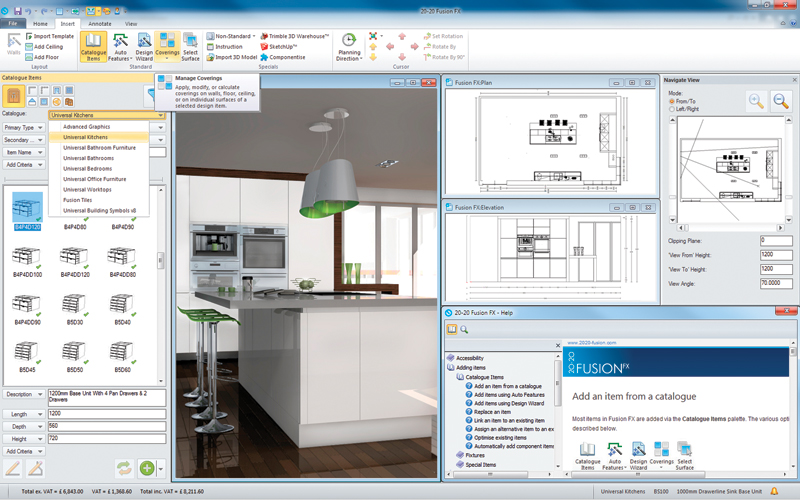
Task: Click the Walls tool icon
Action: [x=14, y=43]
